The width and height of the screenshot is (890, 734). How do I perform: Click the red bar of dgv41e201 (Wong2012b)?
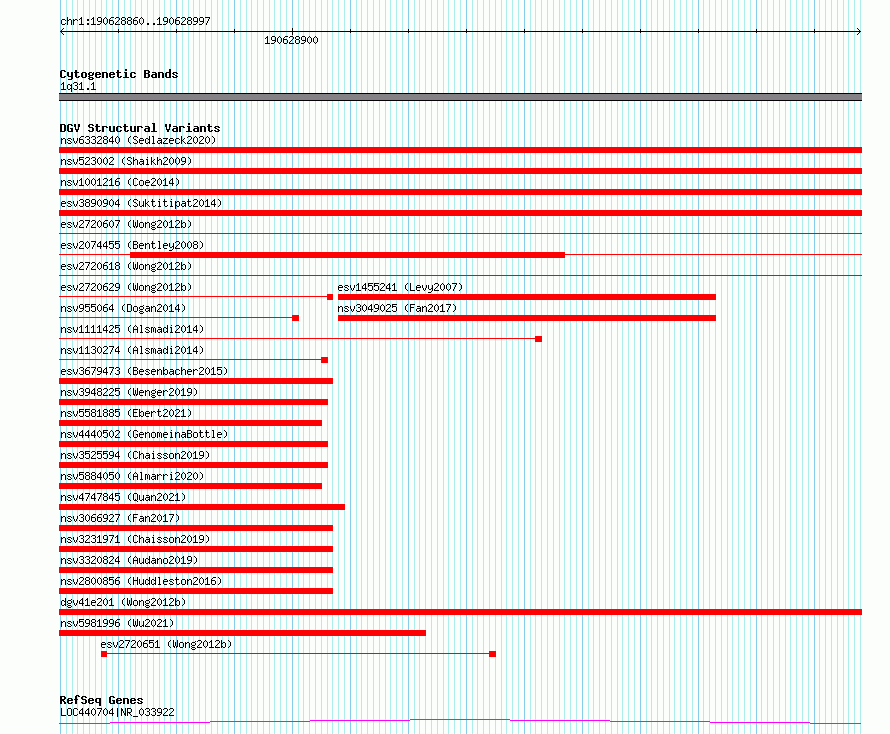point(460,612)
